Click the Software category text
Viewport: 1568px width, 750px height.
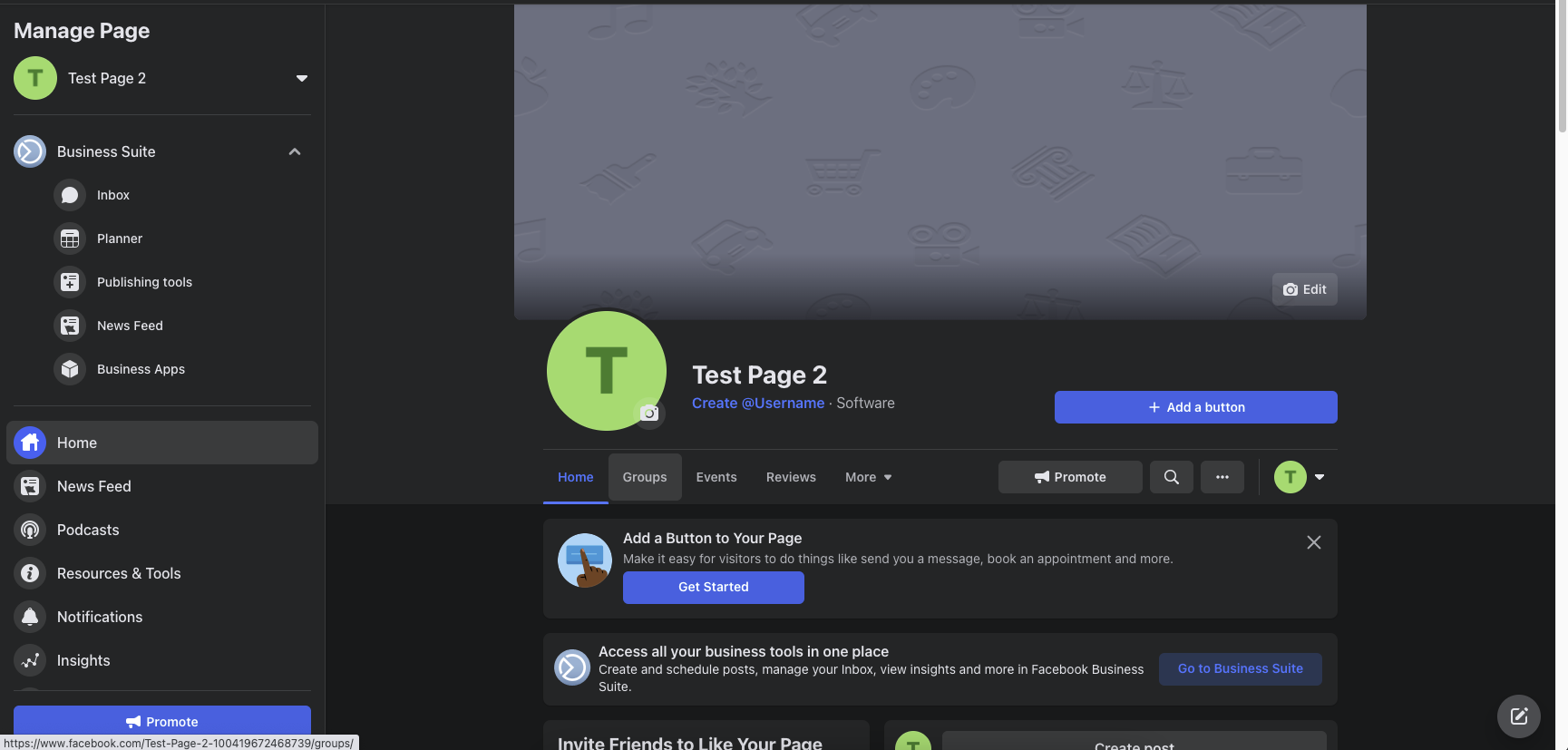[x=865, y=403]
